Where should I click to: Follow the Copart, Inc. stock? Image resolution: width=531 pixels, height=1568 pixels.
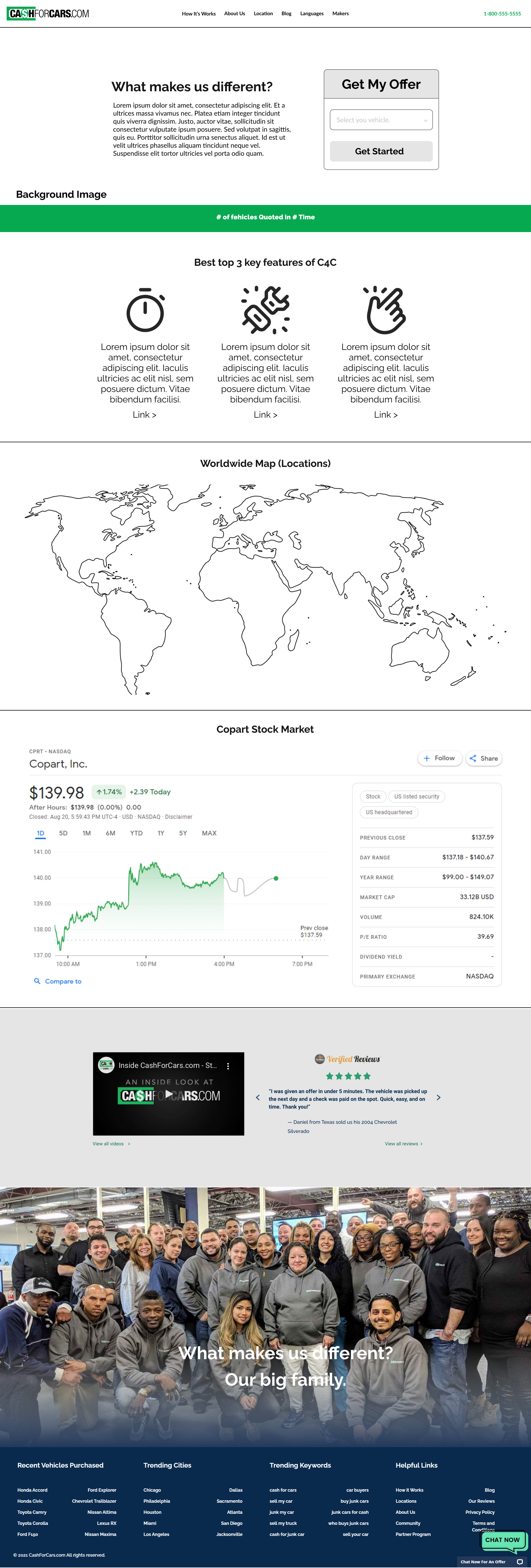pyautogui.click(x=440, y=758)
